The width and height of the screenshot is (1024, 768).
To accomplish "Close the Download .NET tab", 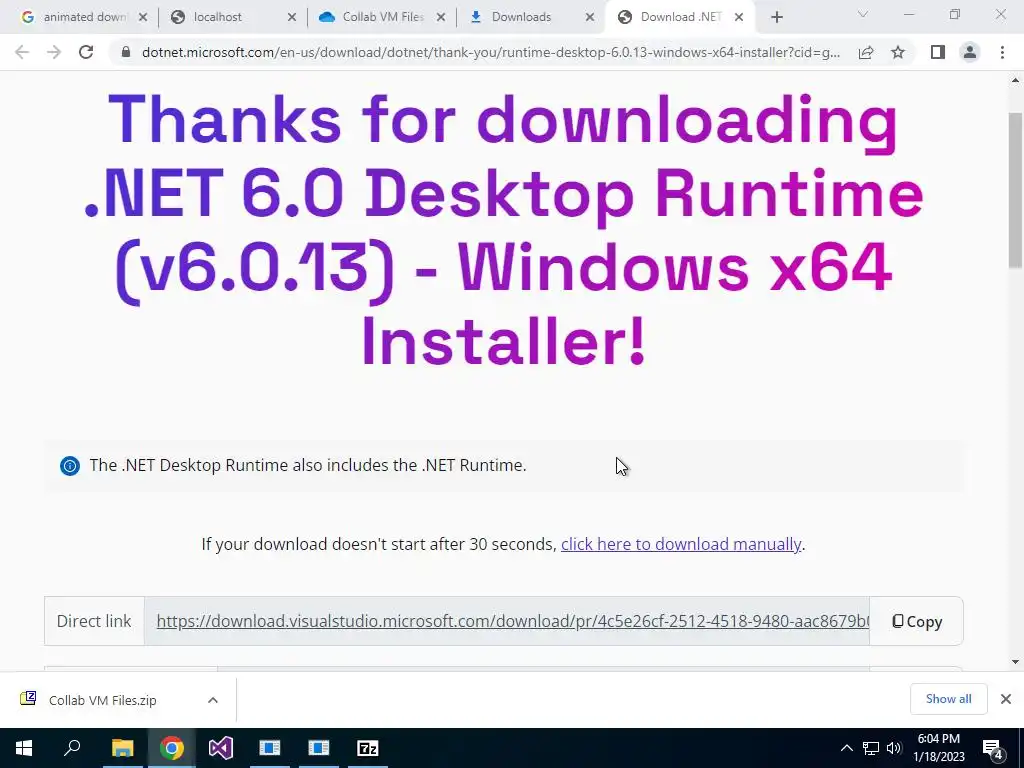I will (x=739, y=18).
